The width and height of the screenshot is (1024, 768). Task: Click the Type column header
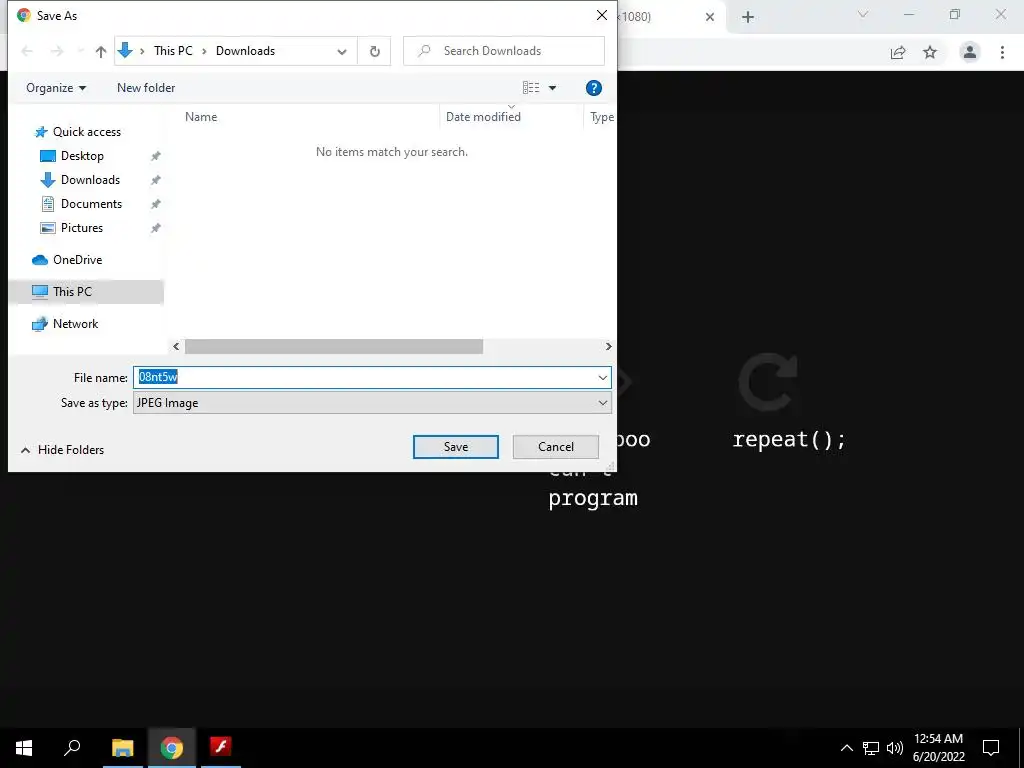pyautogui.click(x=601, y=117)
